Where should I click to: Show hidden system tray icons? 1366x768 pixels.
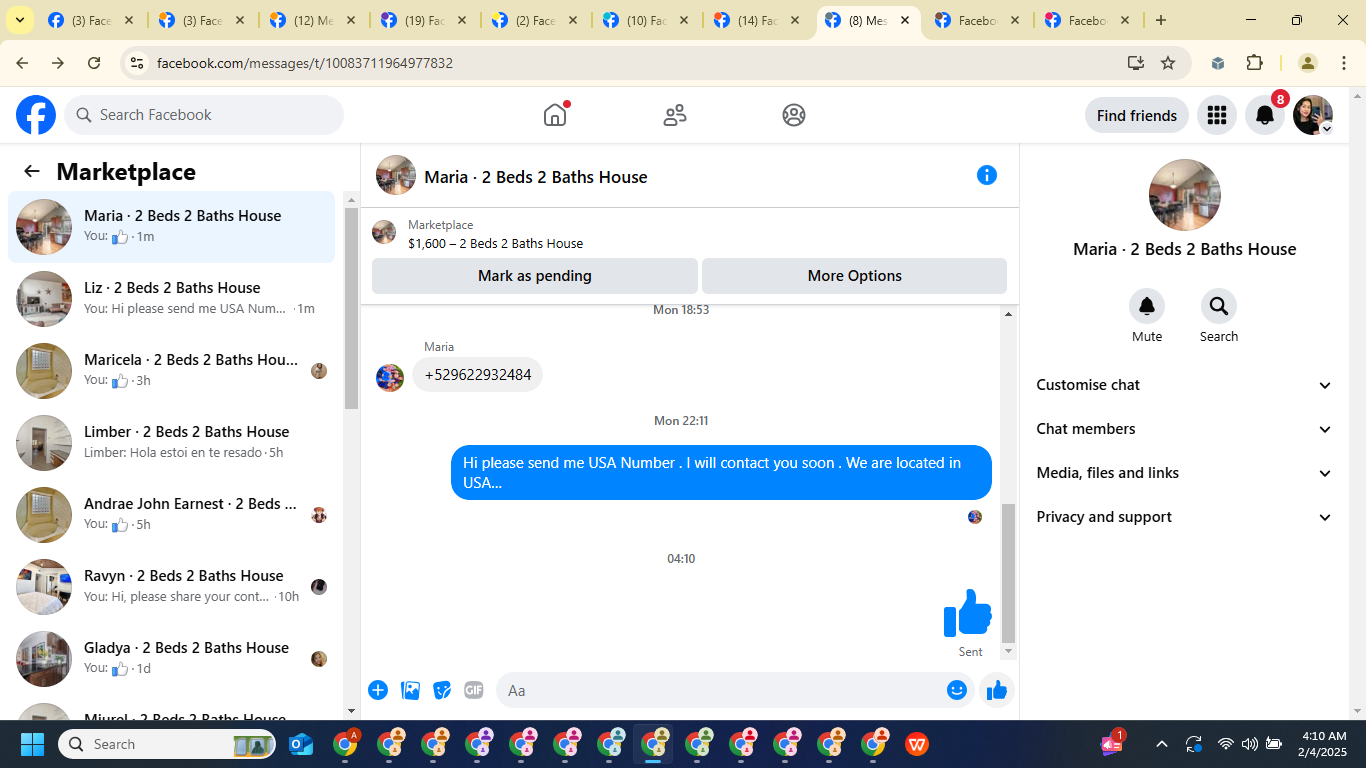click(x=1161, y=744)
